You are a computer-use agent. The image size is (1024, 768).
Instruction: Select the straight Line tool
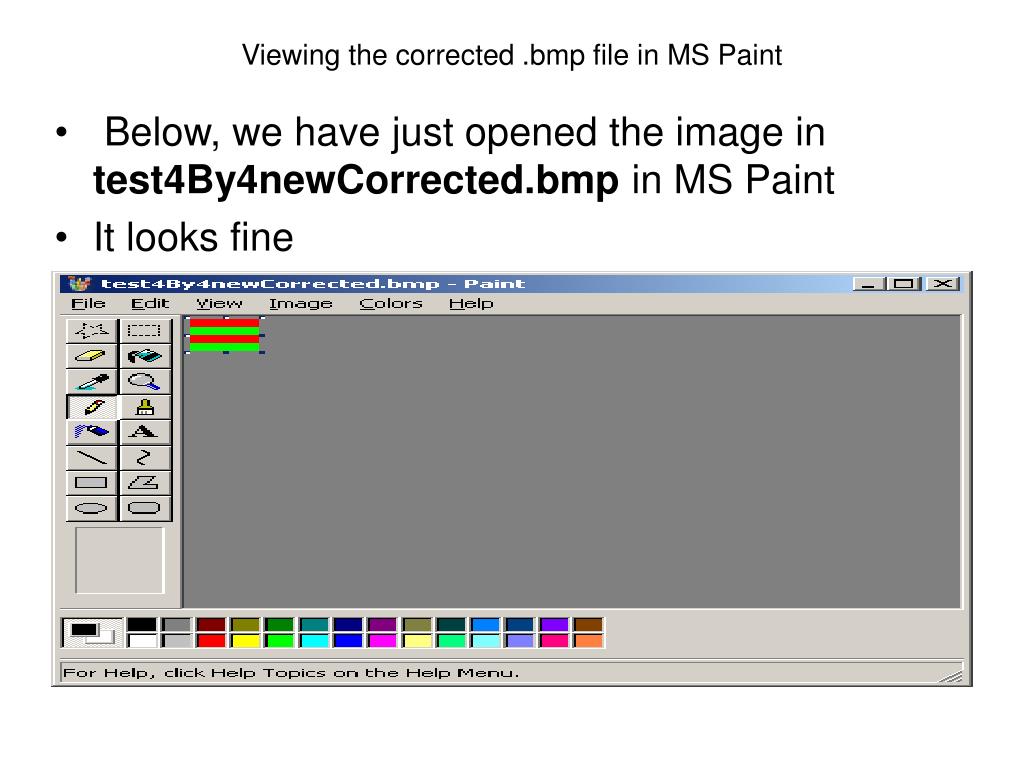click(92, 458)
